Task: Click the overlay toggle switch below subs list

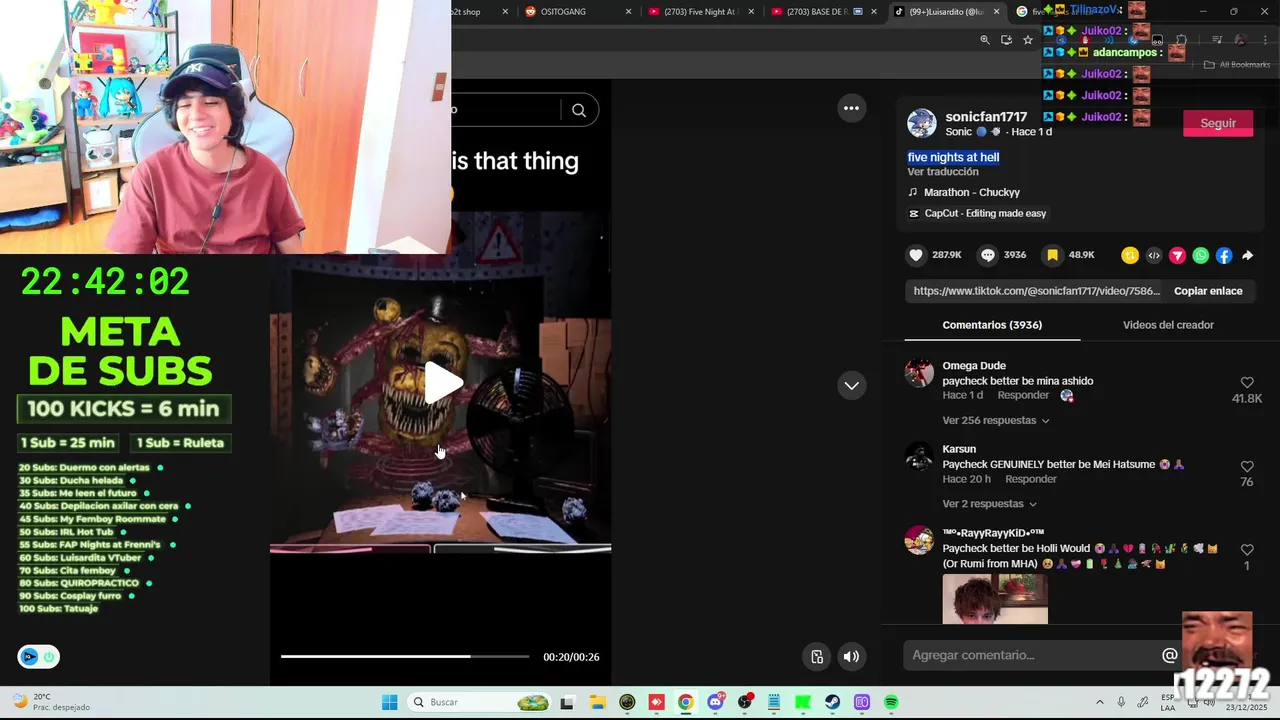Action: click(39, 657)
